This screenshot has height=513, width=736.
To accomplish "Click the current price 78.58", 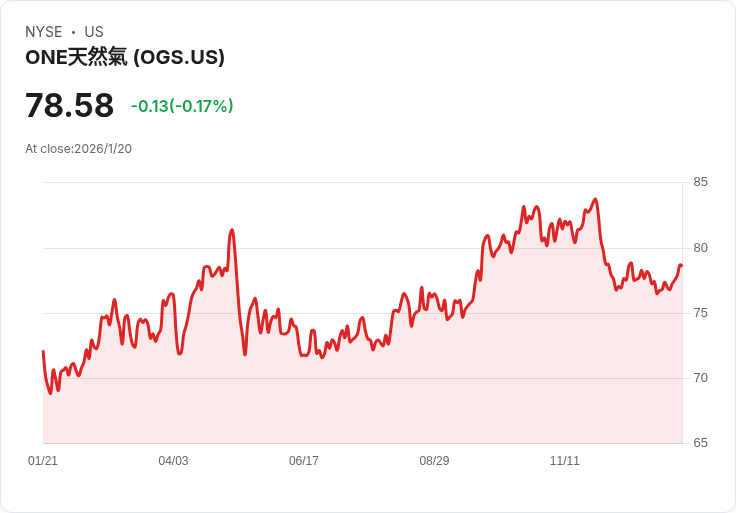I will coord(69,105).
